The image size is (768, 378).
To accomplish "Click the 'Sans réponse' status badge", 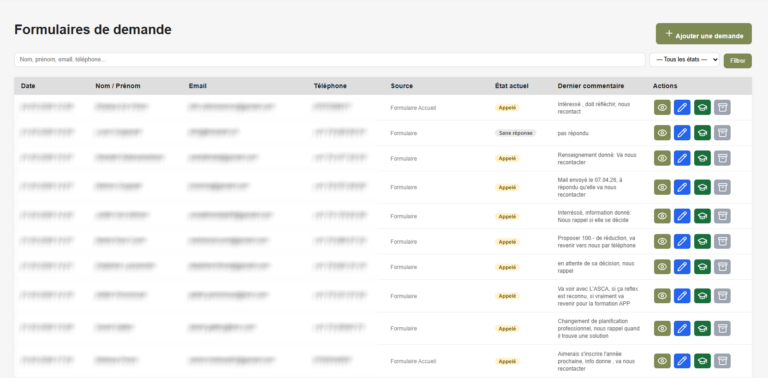I will (x=515, y=133).
